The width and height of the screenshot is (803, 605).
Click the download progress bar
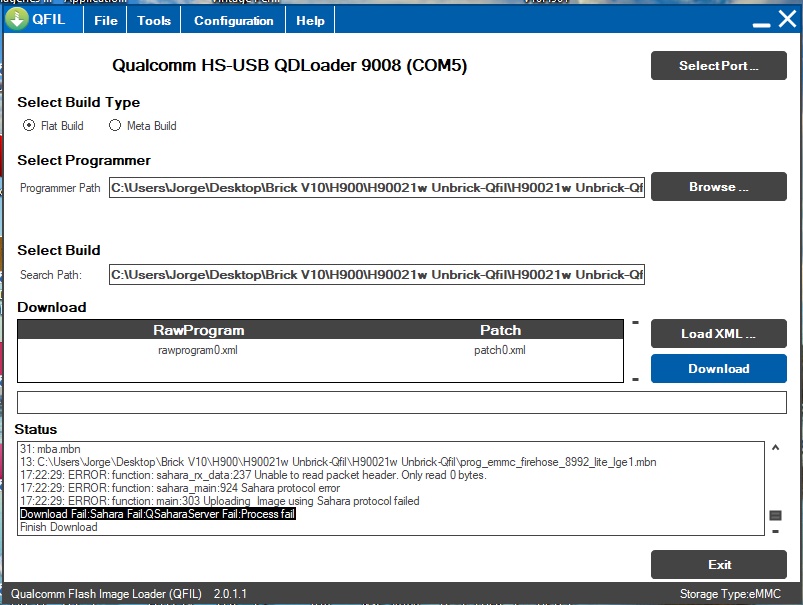coord(402,403)
